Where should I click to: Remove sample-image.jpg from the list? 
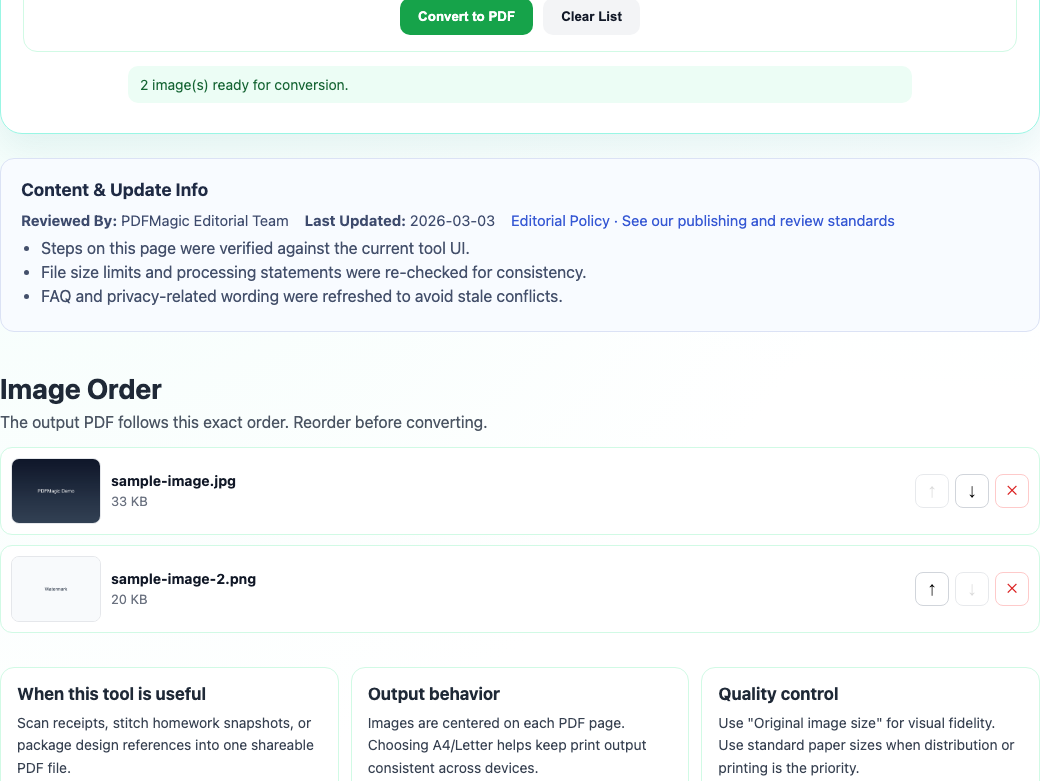(1011, 491)
